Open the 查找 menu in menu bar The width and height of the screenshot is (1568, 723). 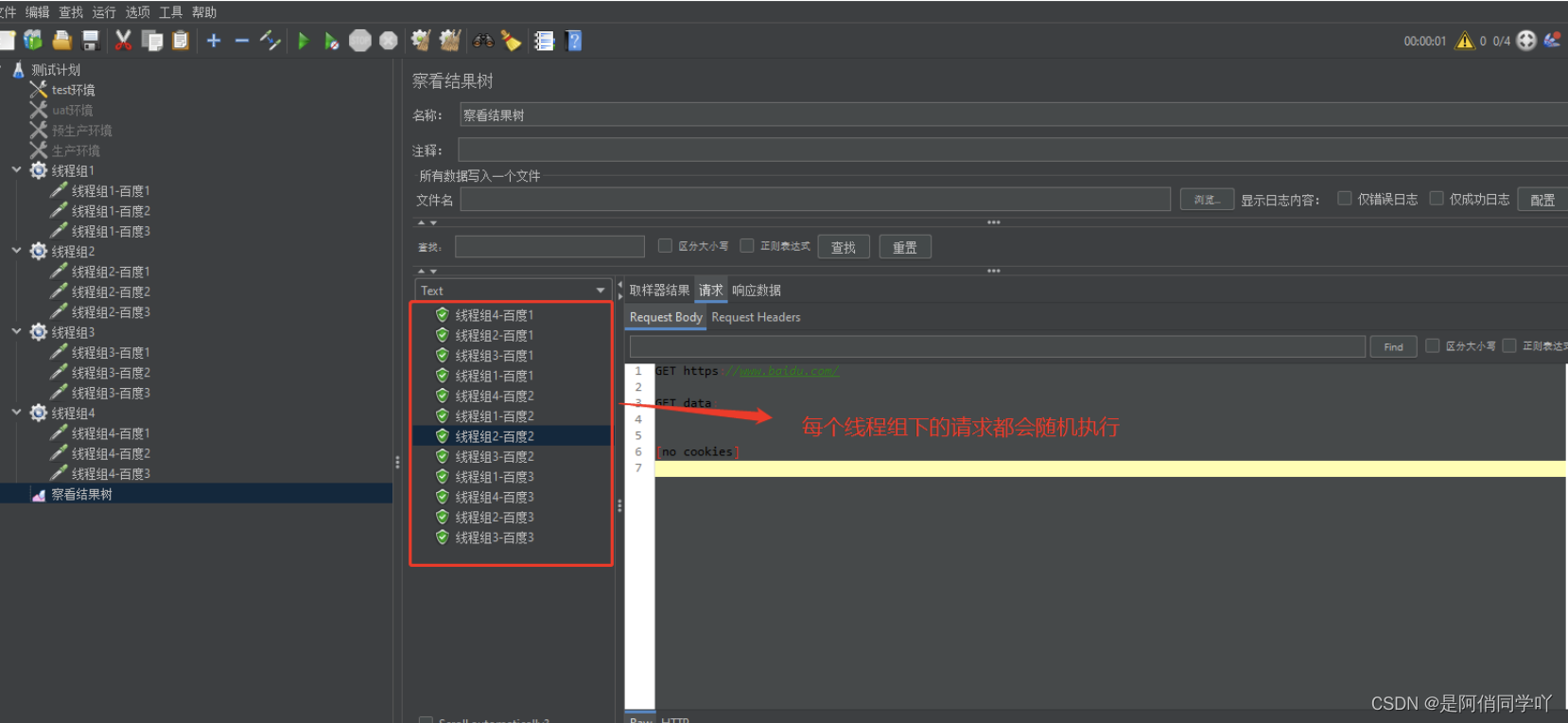point(71,11)
